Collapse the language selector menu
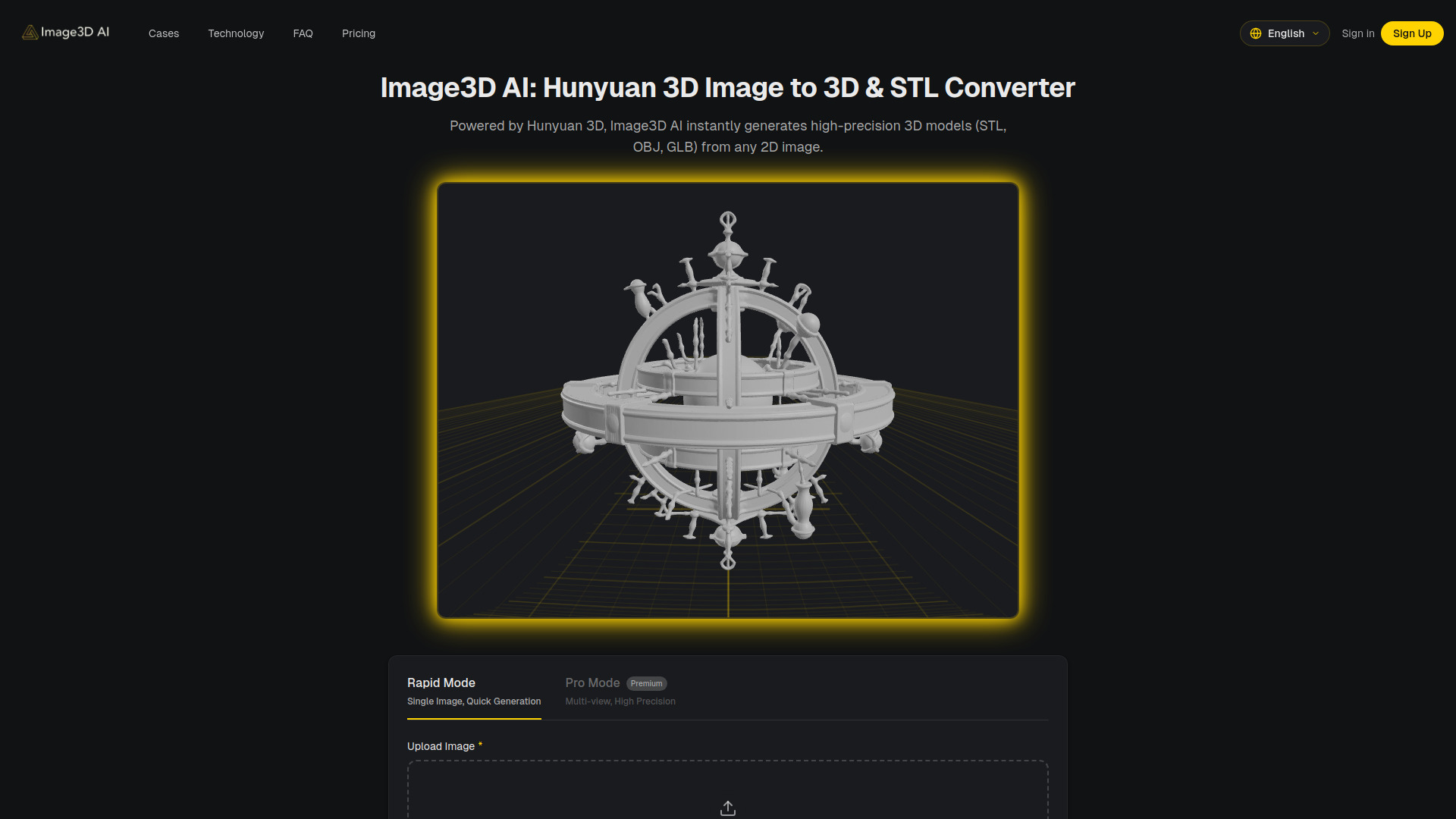The image size is (1456, 819). (1284, 33)
